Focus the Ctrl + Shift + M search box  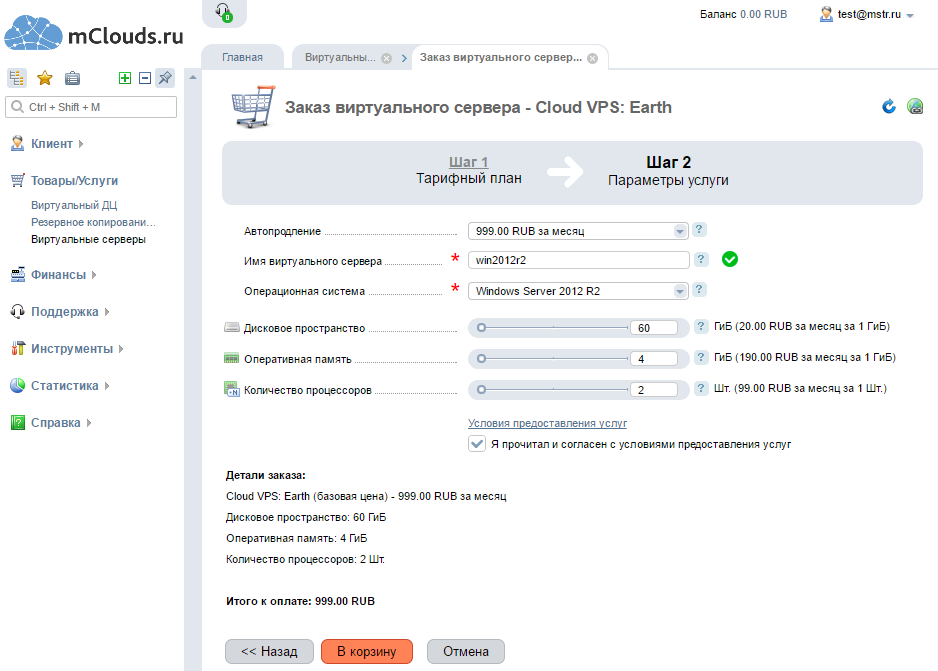click(x=91, y=107)
